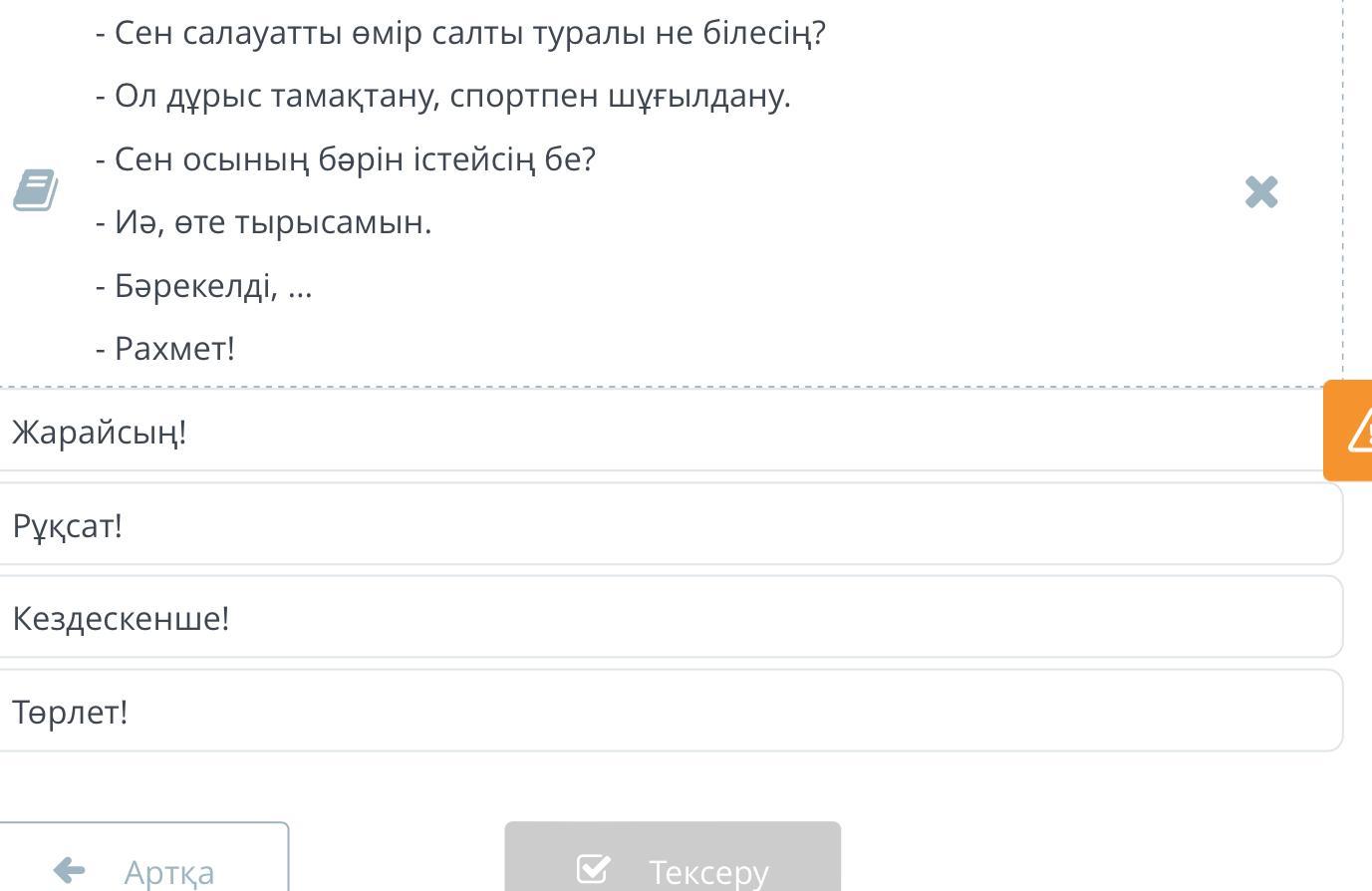
Task: Click the book icon beside the dialogue
Action: click(x=36, y=190)
